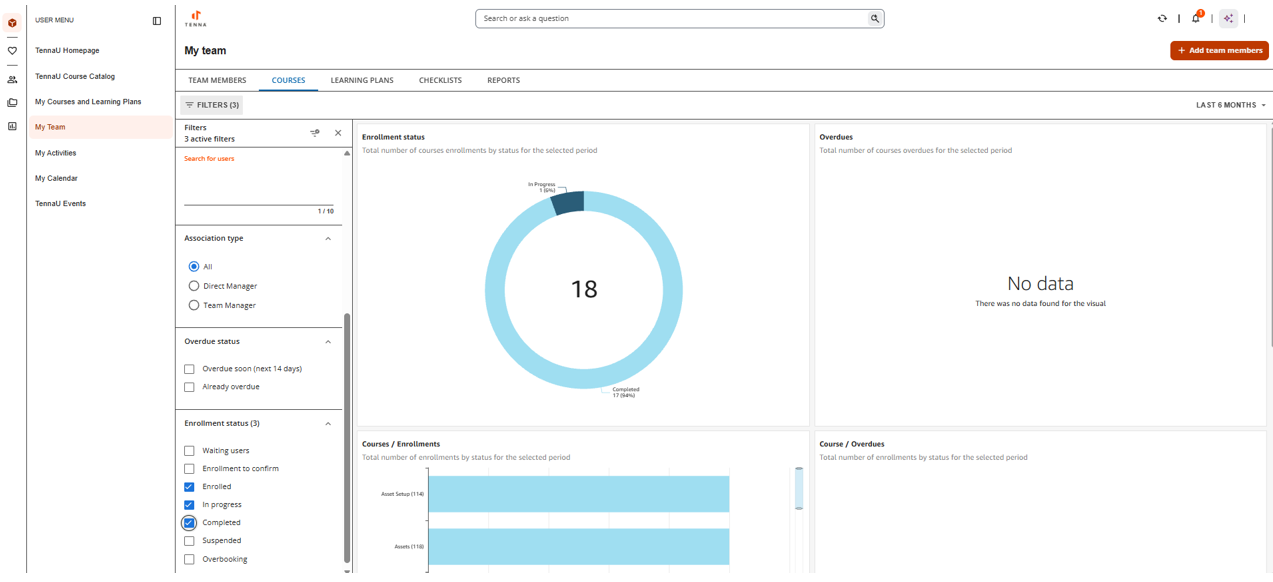Uncheck the In progress checkbox
The image size is (1273, 582).
[x=189, y=505]
